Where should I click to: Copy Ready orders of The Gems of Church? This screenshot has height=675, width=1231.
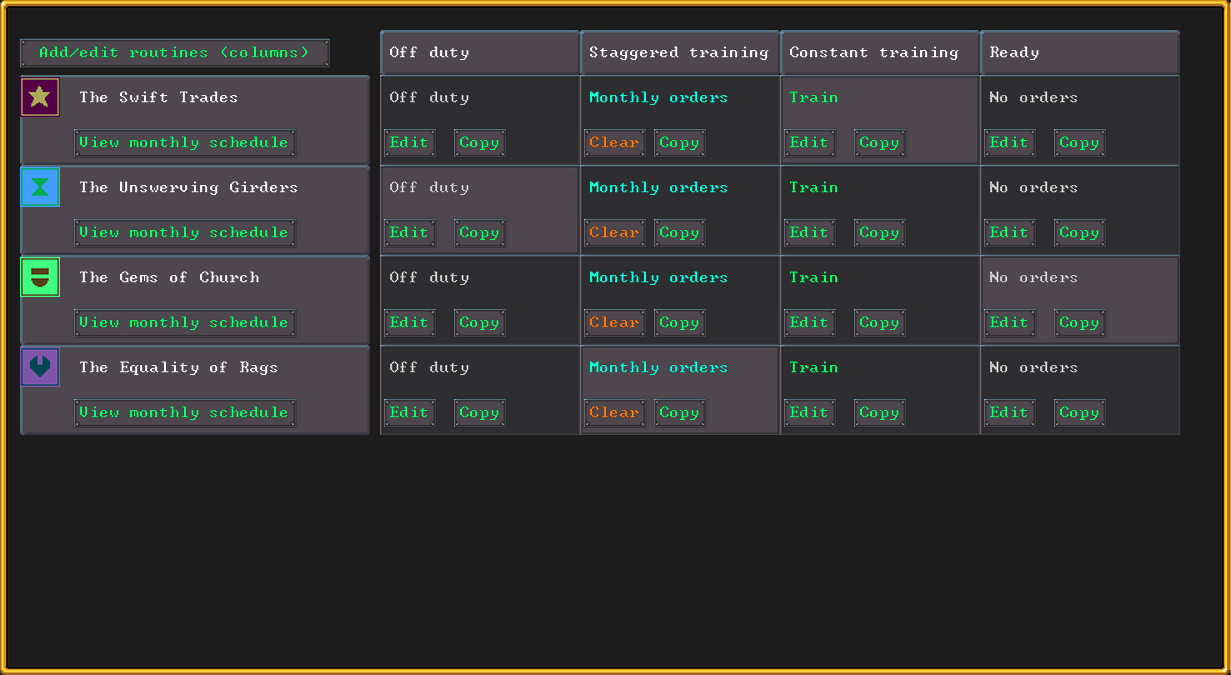pyautogui.click(x=1080, y=323)
